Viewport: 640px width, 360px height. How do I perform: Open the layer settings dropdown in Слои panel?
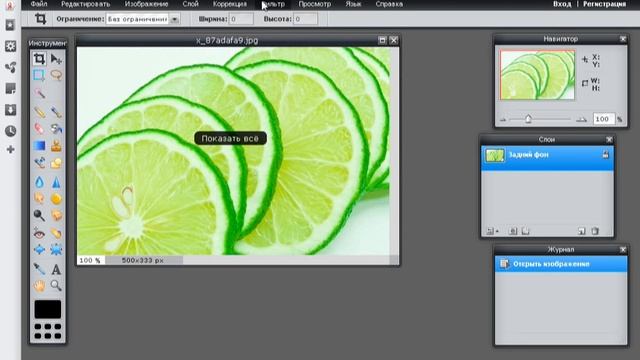[x=493, y=231]
